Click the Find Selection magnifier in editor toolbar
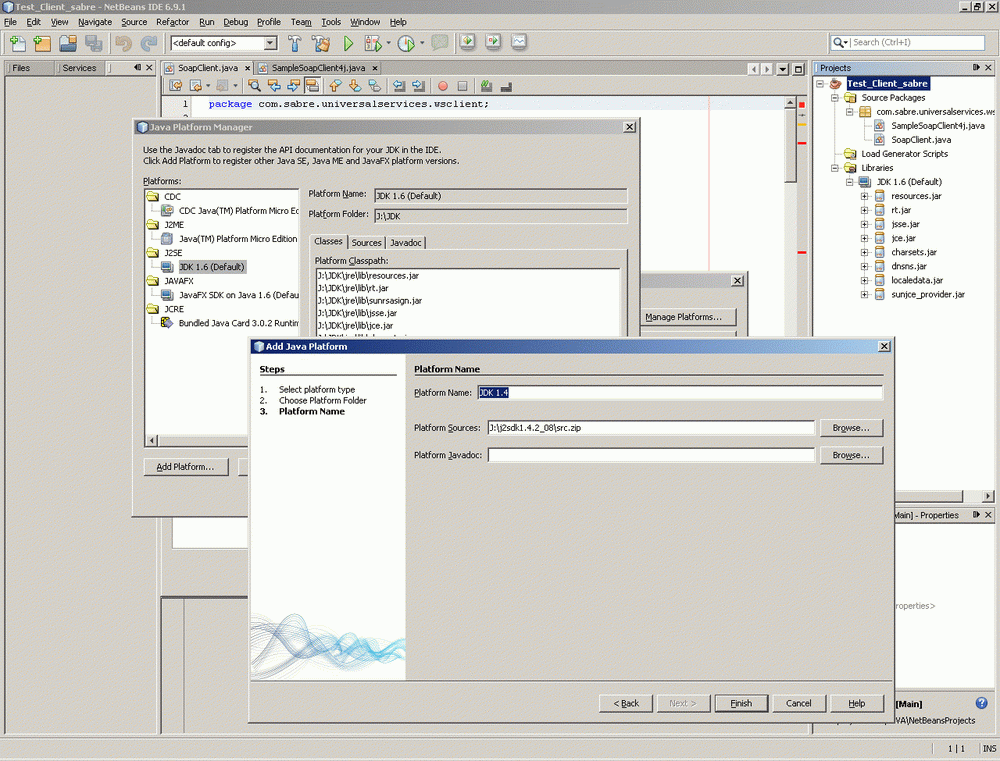 (254, 85)
